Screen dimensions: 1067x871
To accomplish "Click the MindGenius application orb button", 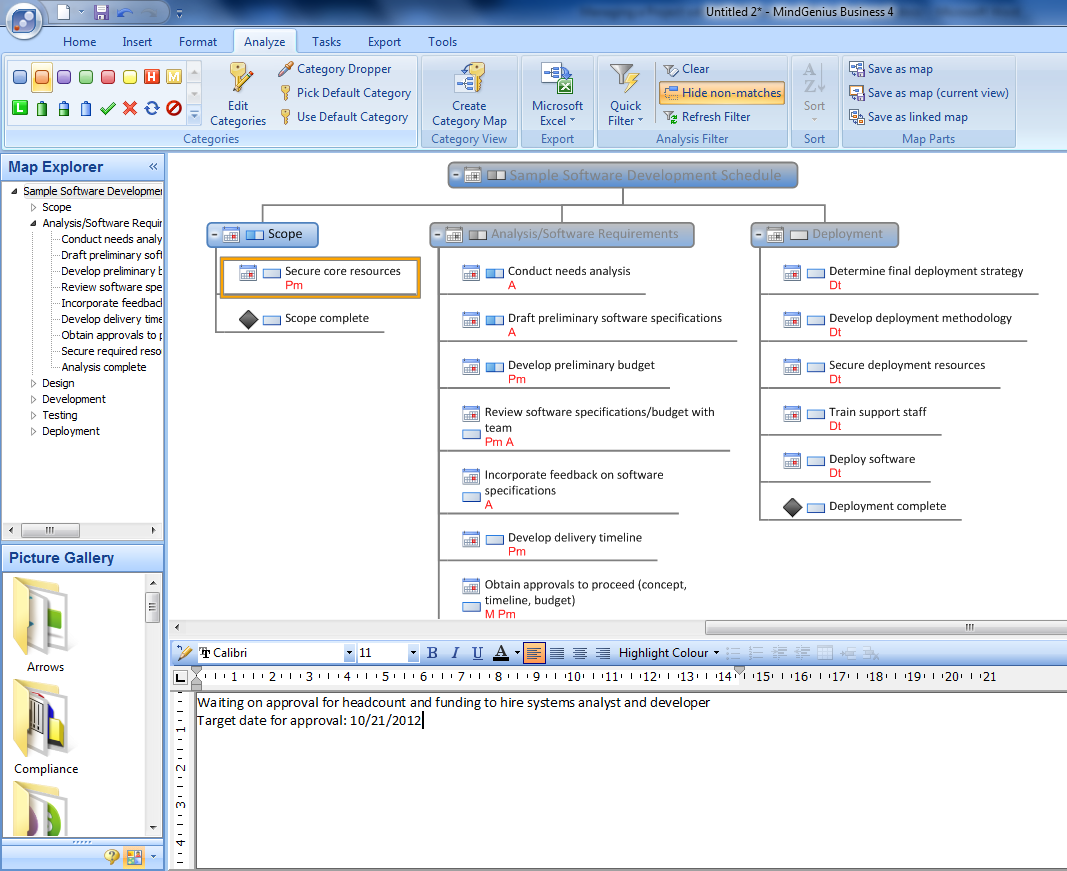I will 24,20.
